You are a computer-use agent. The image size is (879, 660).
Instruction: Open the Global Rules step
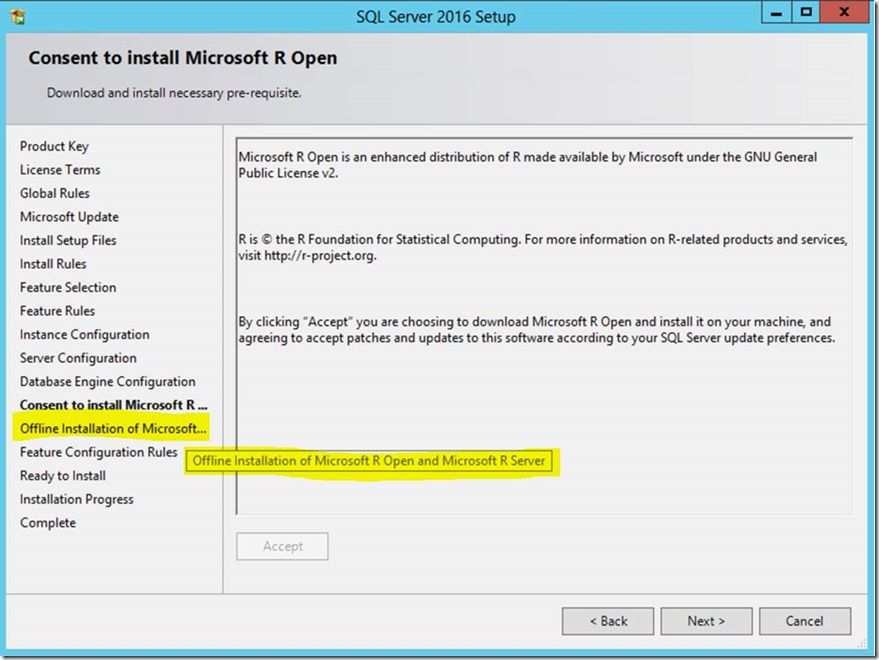pyautogui.click(x=55, y=193)
